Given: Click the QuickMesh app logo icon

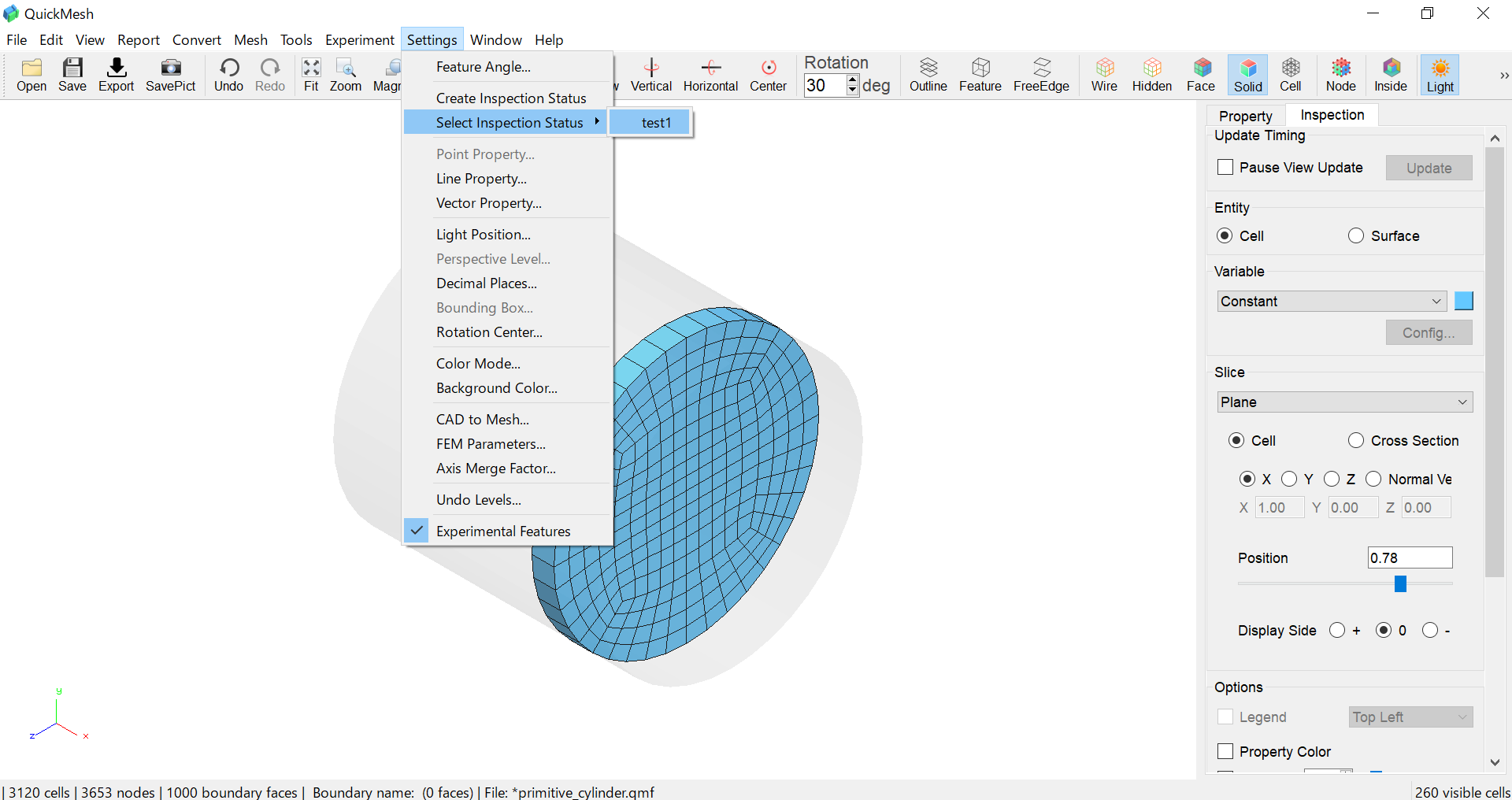Looking at the screenshot, I should point(11,13).
